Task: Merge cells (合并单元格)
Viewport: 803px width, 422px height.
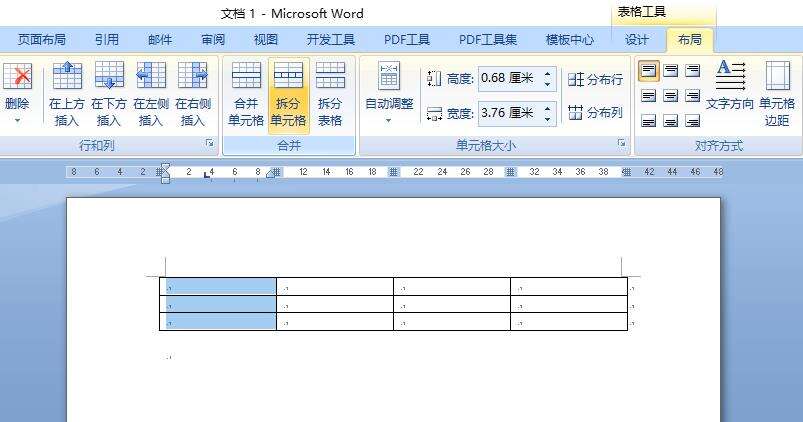Action: point(246,93)
